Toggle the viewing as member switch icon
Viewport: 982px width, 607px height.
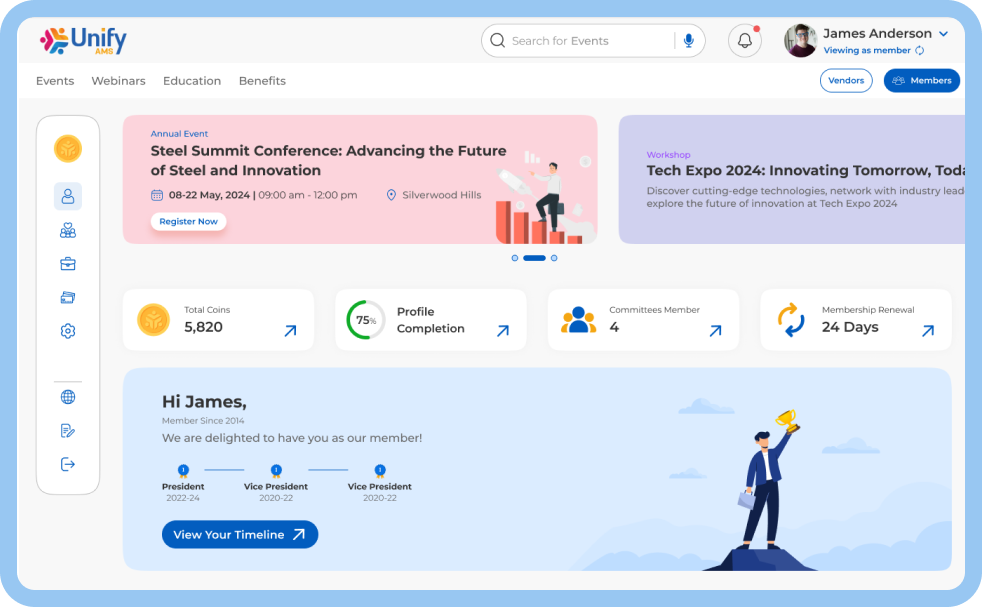(920, 51)
